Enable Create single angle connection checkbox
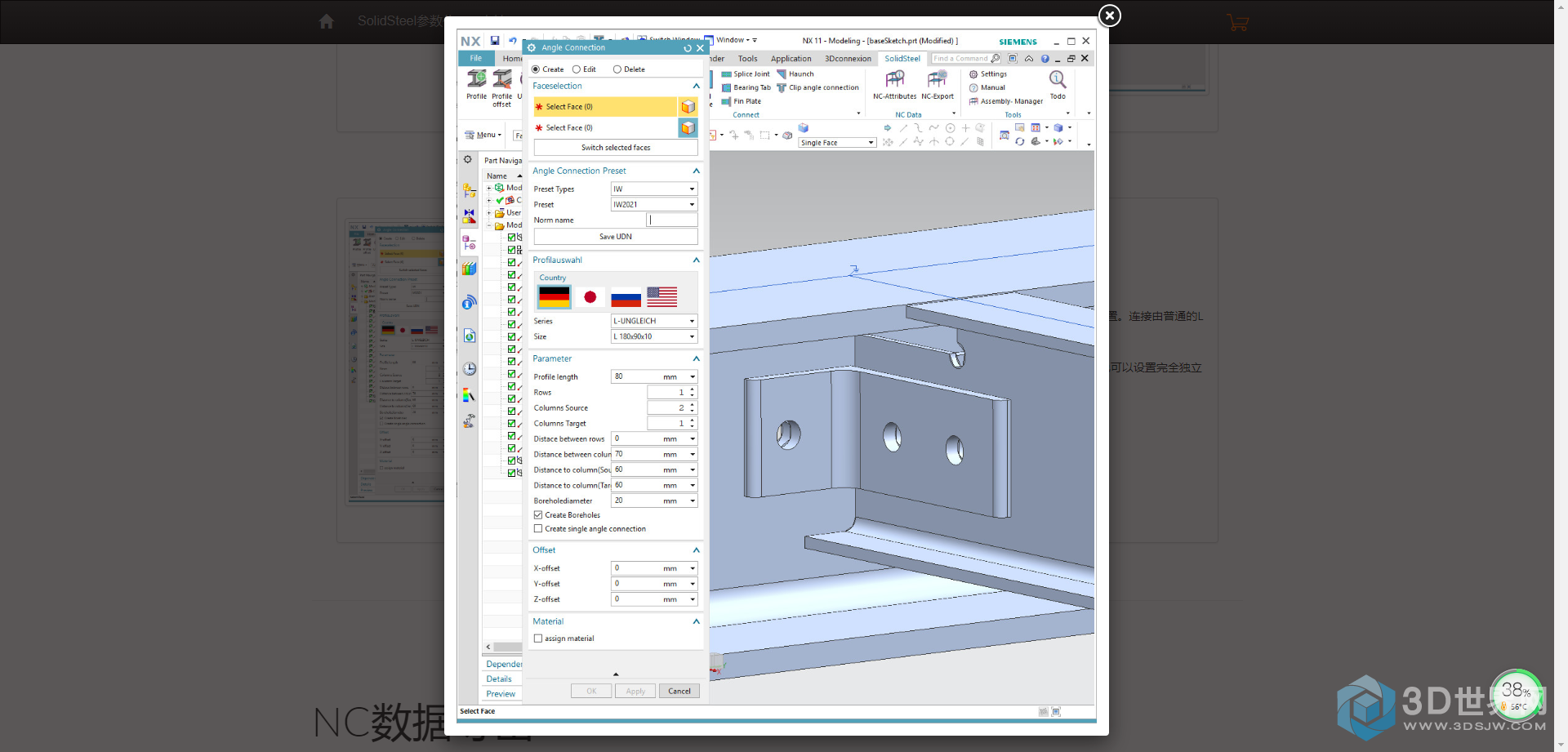The image size is (1568, 752). pyautogui.click(x=538, y=529)
